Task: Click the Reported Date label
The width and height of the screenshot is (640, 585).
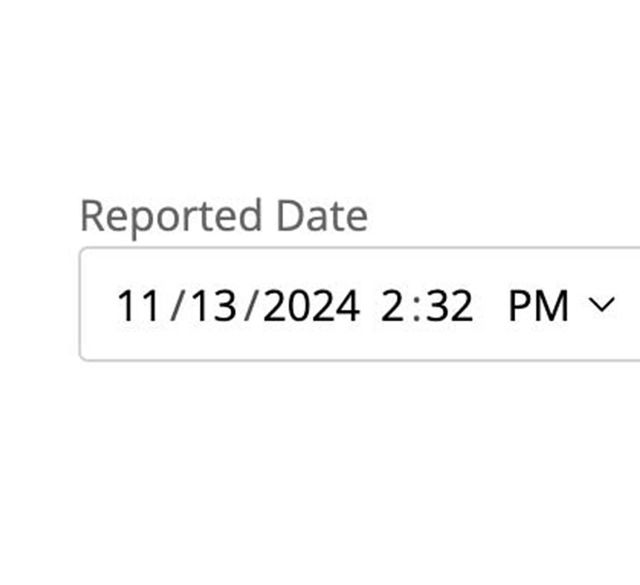Action: [x=223, y=216]
